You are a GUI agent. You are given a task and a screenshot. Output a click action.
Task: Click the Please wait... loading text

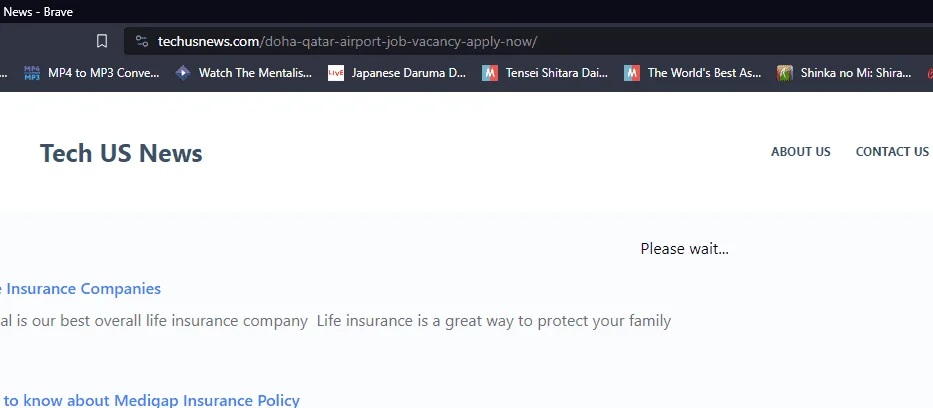(684, 249)
